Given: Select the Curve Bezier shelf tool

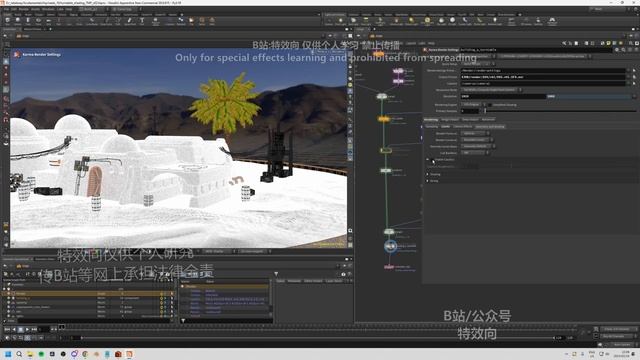Looking at the screenshot, I should point(92,21).
